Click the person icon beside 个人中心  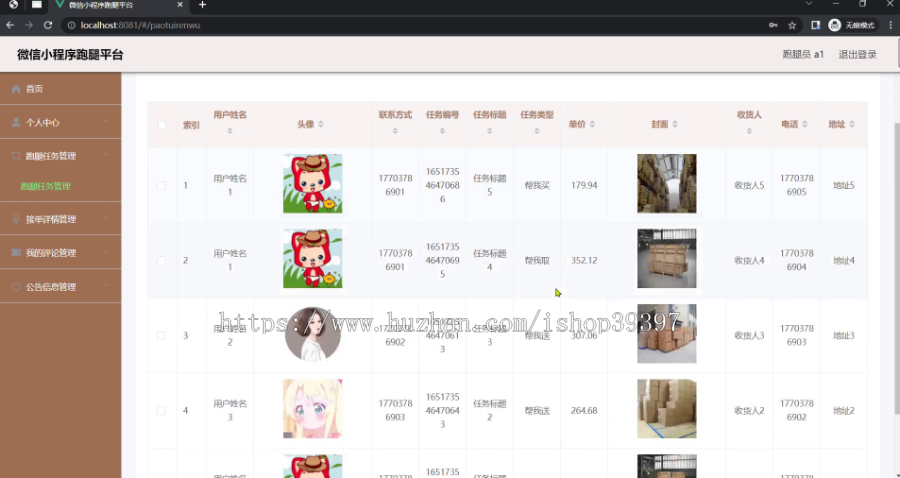point(16,122)
